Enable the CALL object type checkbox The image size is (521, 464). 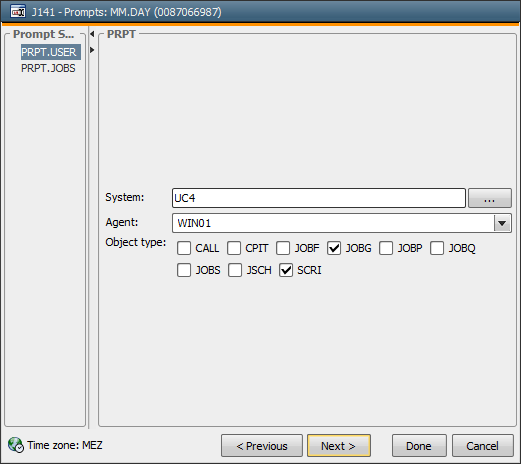tap(184, 248)
